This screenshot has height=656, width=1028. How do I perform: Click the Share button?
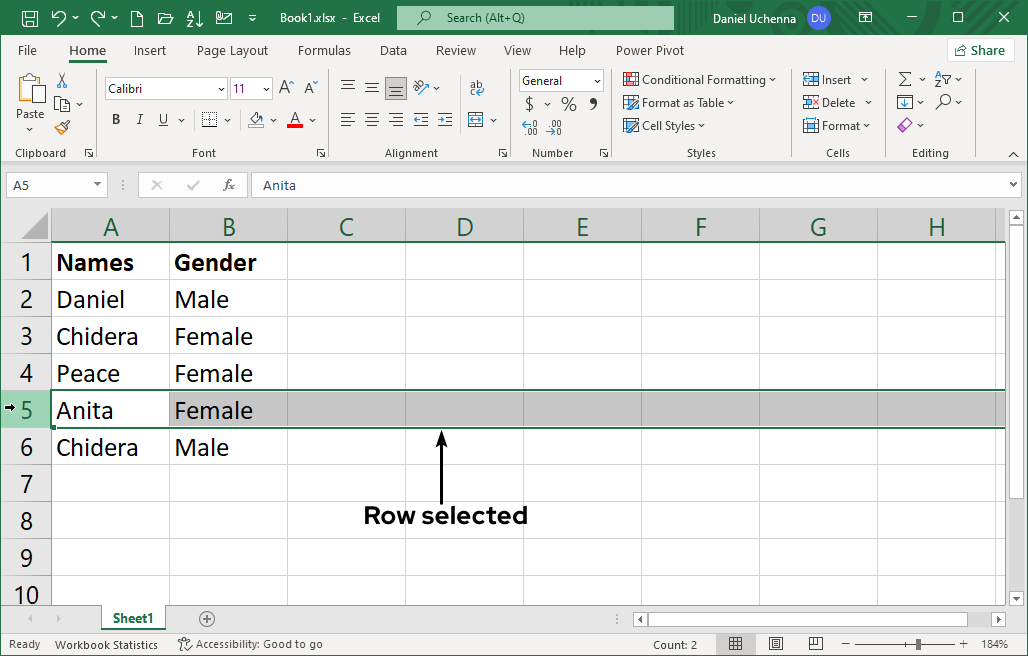point(979,50)
